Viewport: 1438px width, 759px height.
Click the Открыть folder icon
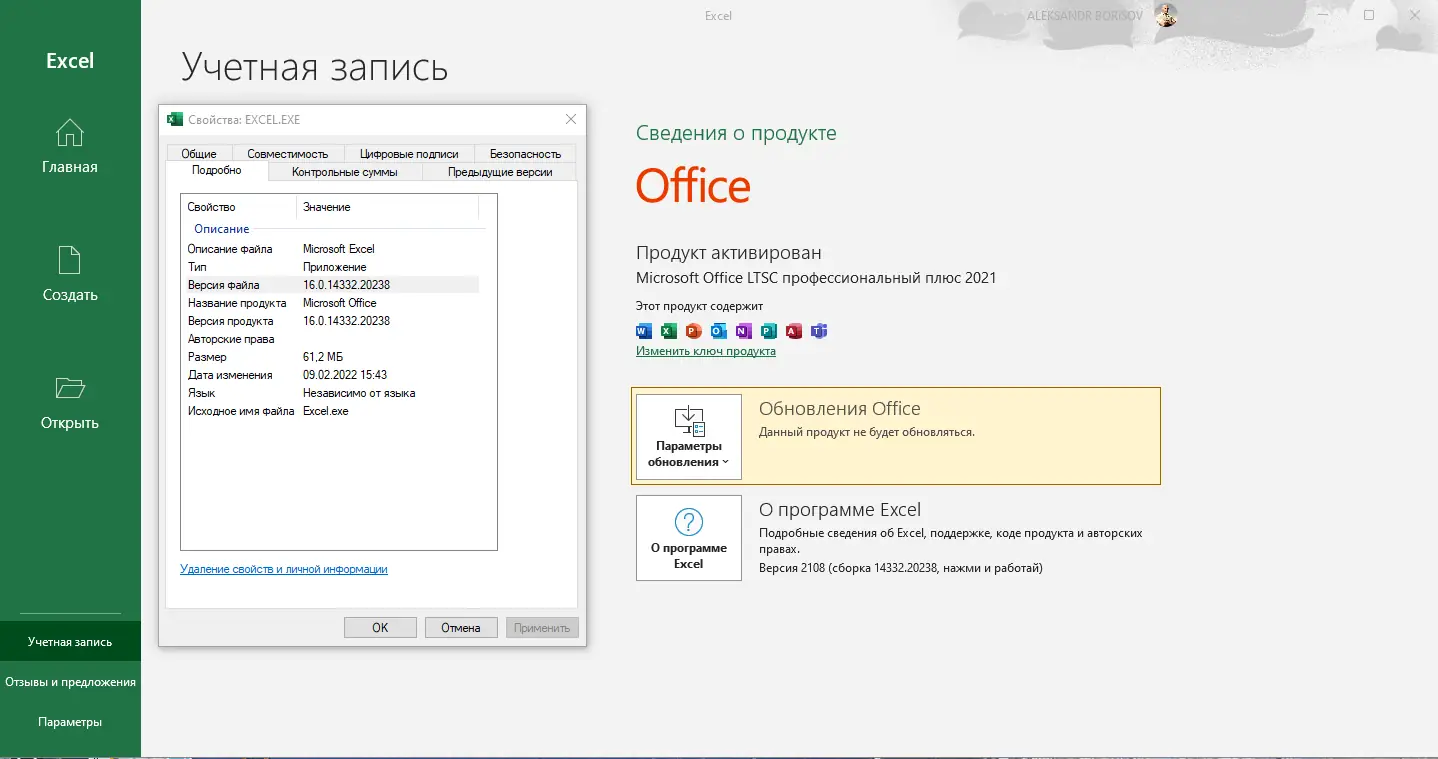(70, 388)
